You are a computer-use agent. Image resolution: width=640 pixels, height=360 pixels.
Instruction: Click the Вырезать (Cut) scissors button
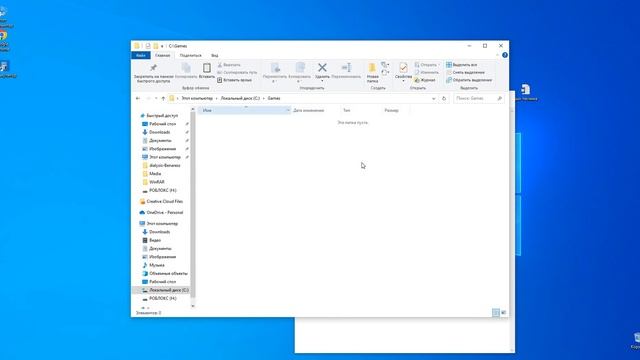pos(229,65)
